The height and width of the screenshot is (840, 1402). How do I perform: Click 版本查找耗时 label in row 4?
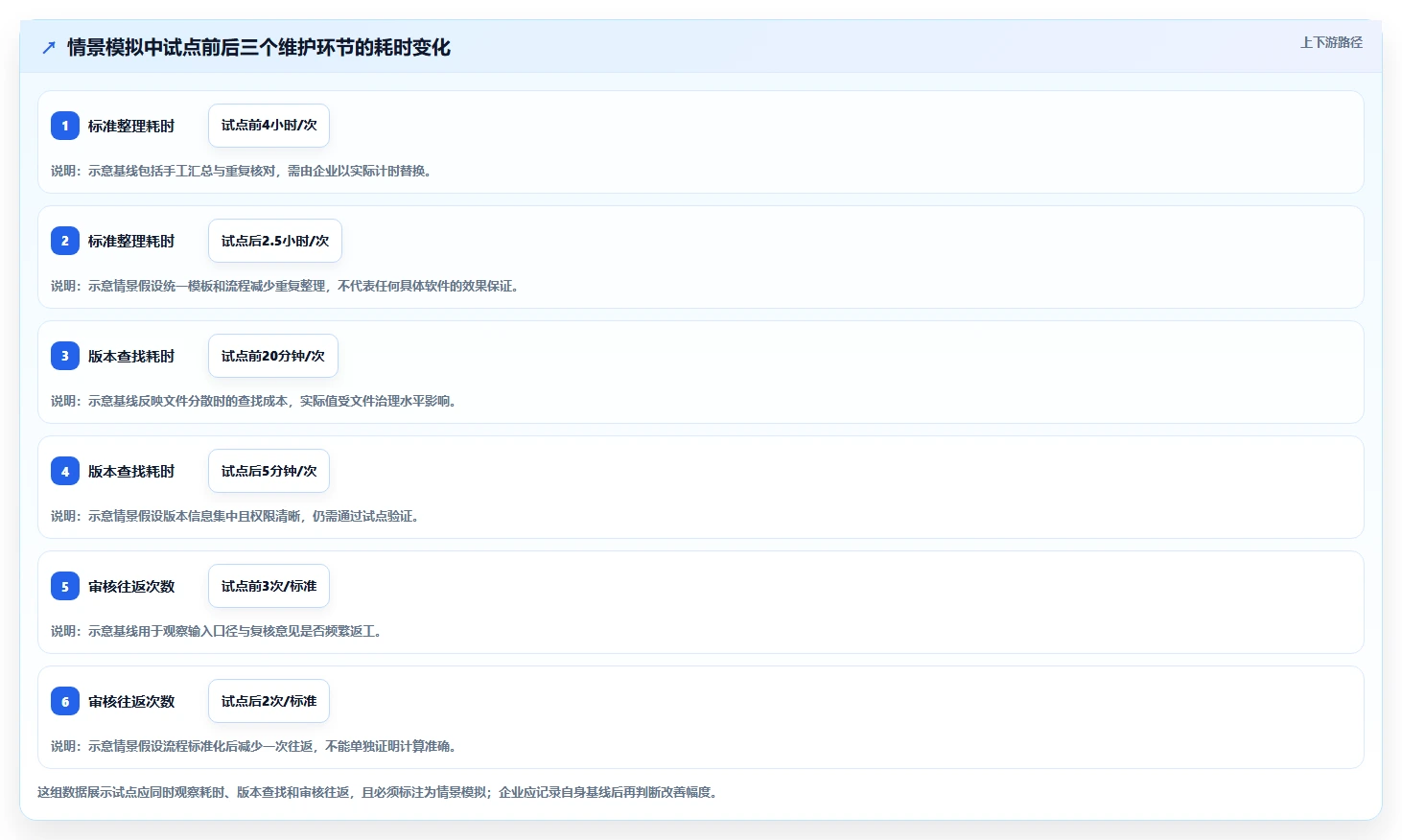coord(131,471)
